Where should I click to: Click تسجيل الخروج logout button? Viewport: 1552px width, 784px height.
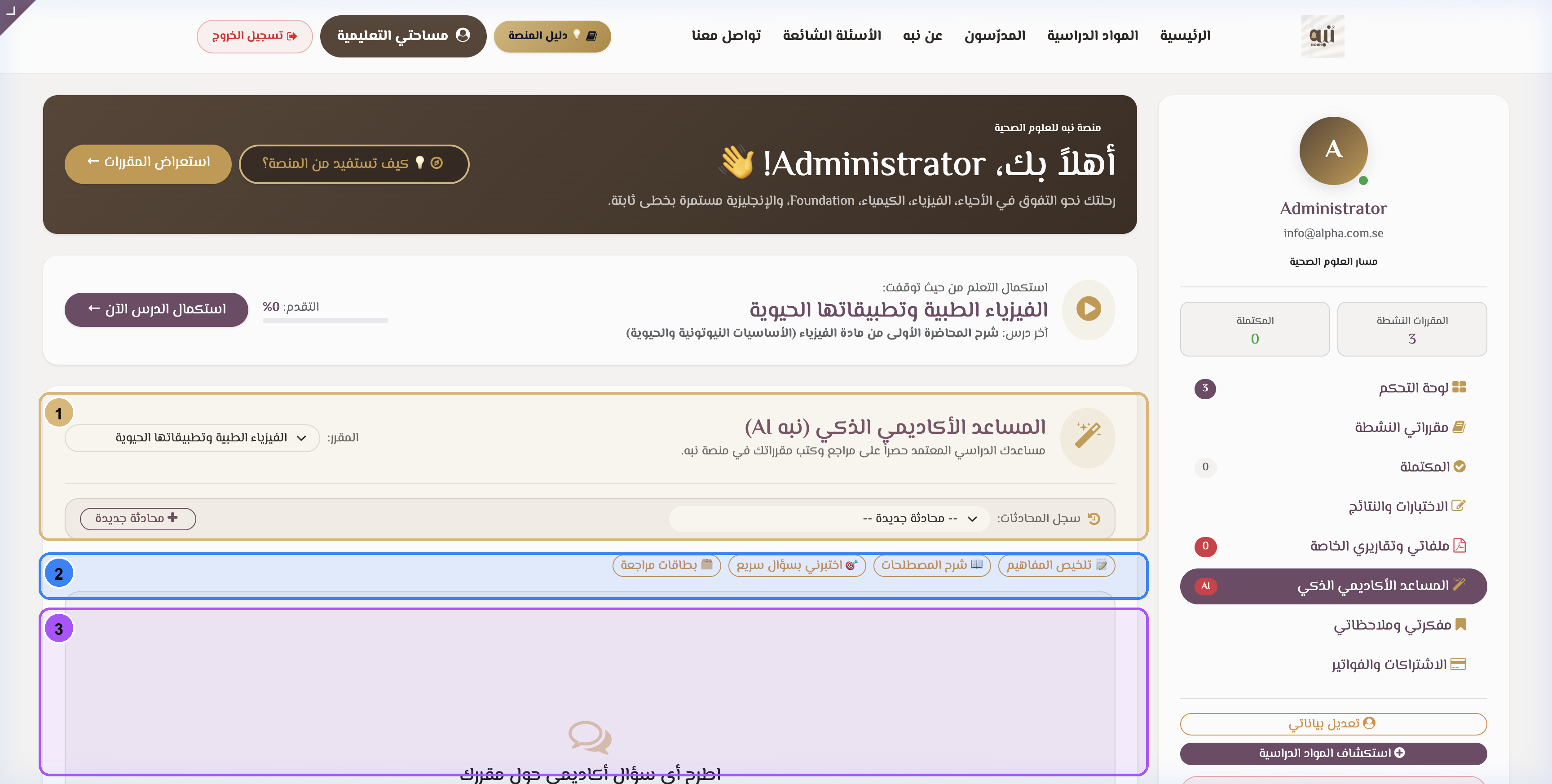click(254, 36)
